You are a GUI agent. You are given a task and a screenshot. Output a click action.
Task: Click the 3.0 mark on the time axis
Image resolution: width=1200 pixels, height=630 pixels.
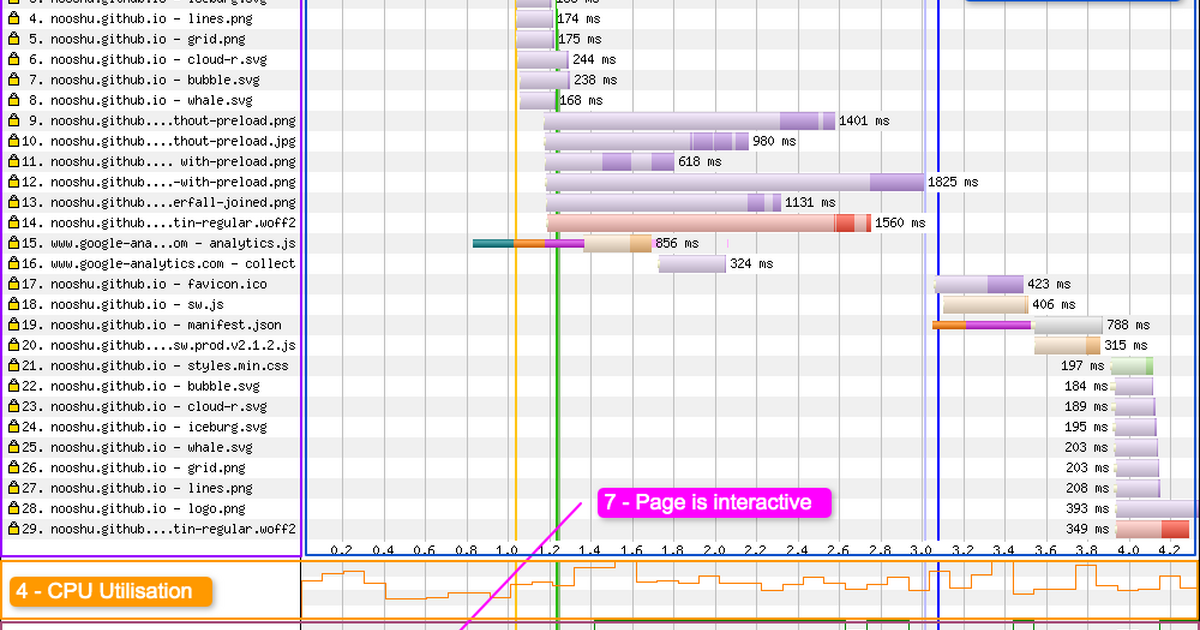click(920, 550)
